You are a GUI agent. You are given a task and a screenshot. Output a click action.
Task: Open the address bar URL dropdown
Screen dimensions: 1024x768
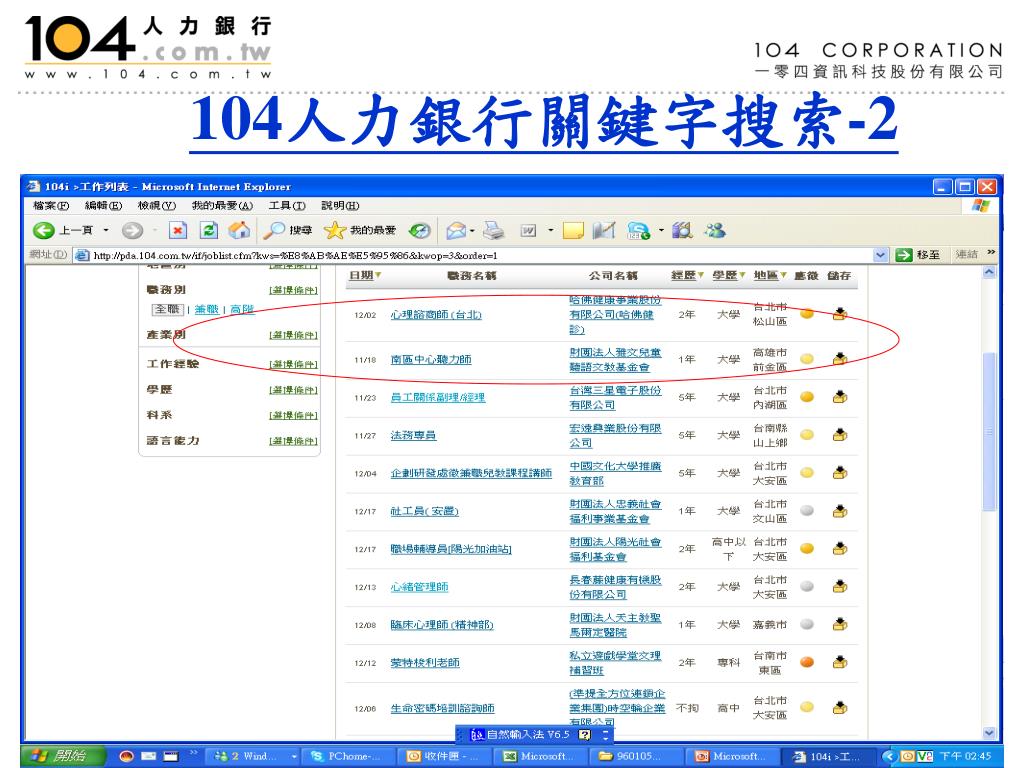(x=880, y=255)
